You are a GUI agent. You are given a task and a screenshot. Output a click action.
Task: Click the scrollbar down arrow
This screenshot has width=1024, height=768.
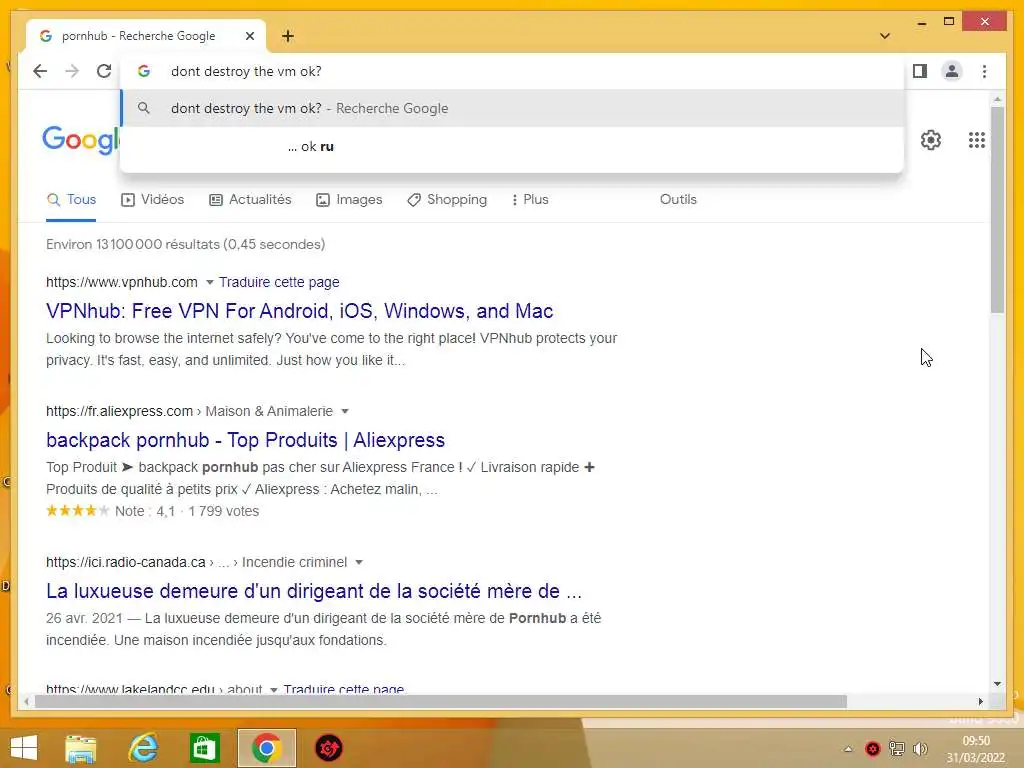click(x=997, y=684)
